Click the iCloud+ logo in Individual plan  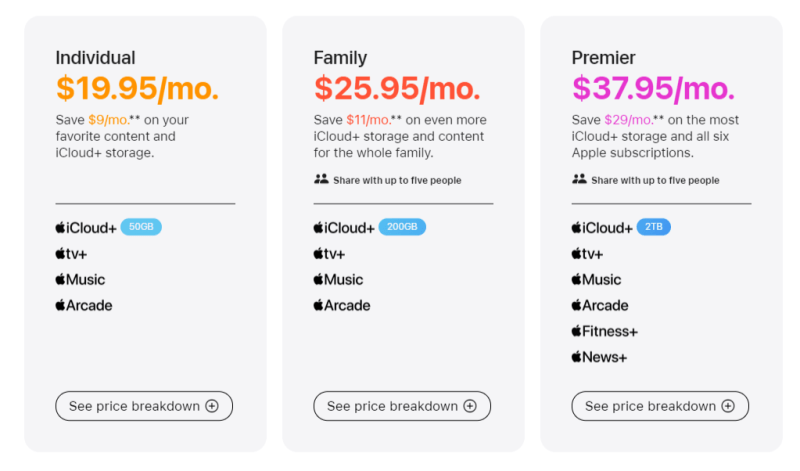[85, 228]
